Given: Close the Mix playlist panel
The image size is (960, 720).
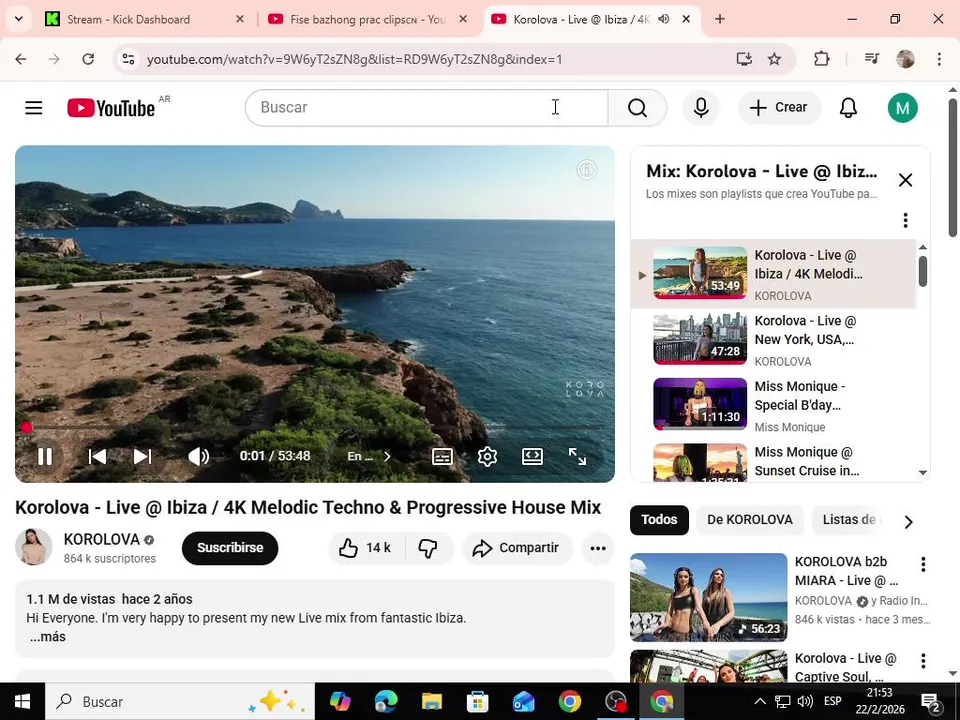Looking at the screenshot, I should (905, 180).
